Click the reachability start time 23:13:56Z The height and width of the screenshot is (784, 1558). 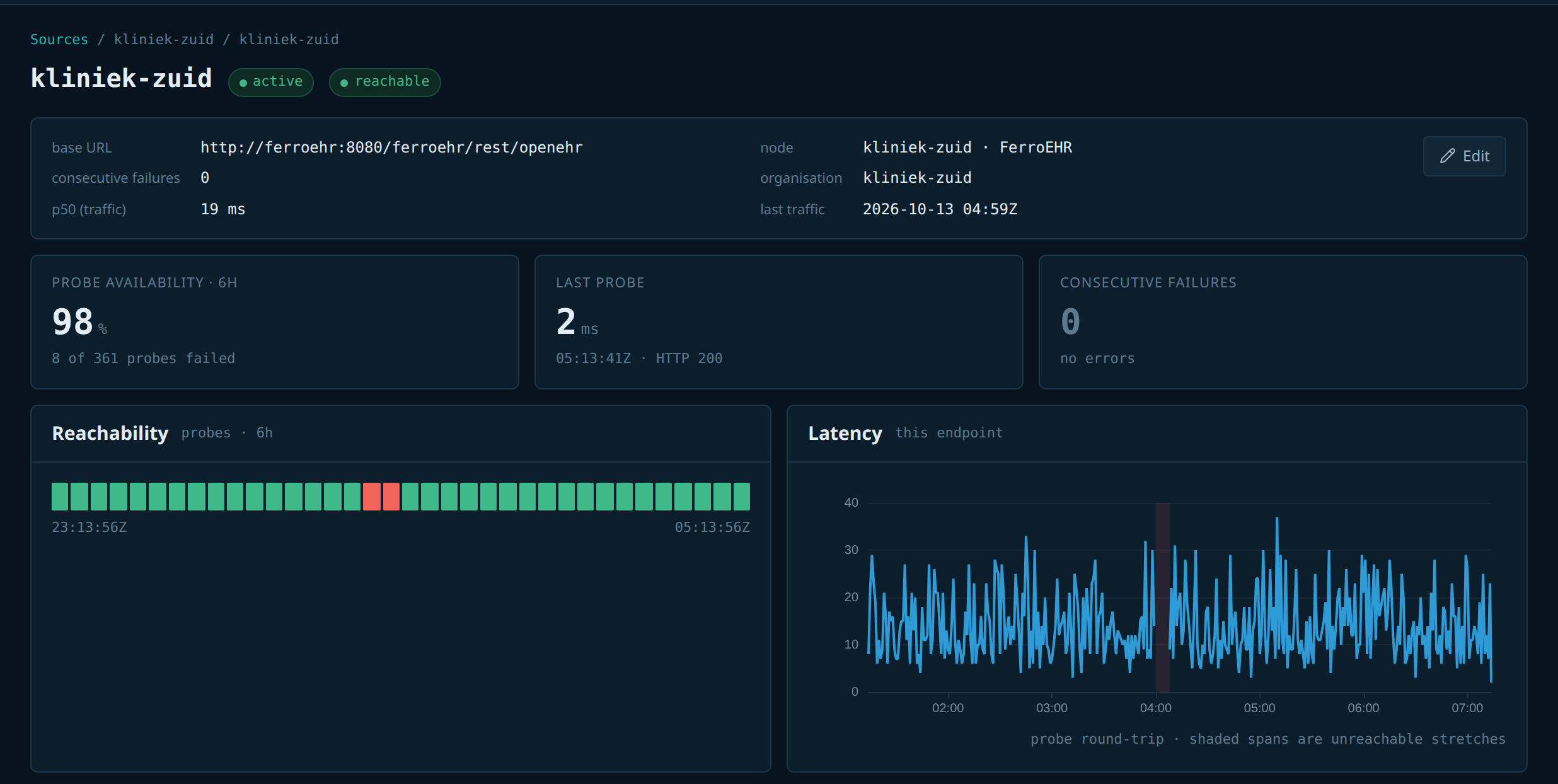click(89, 527)
